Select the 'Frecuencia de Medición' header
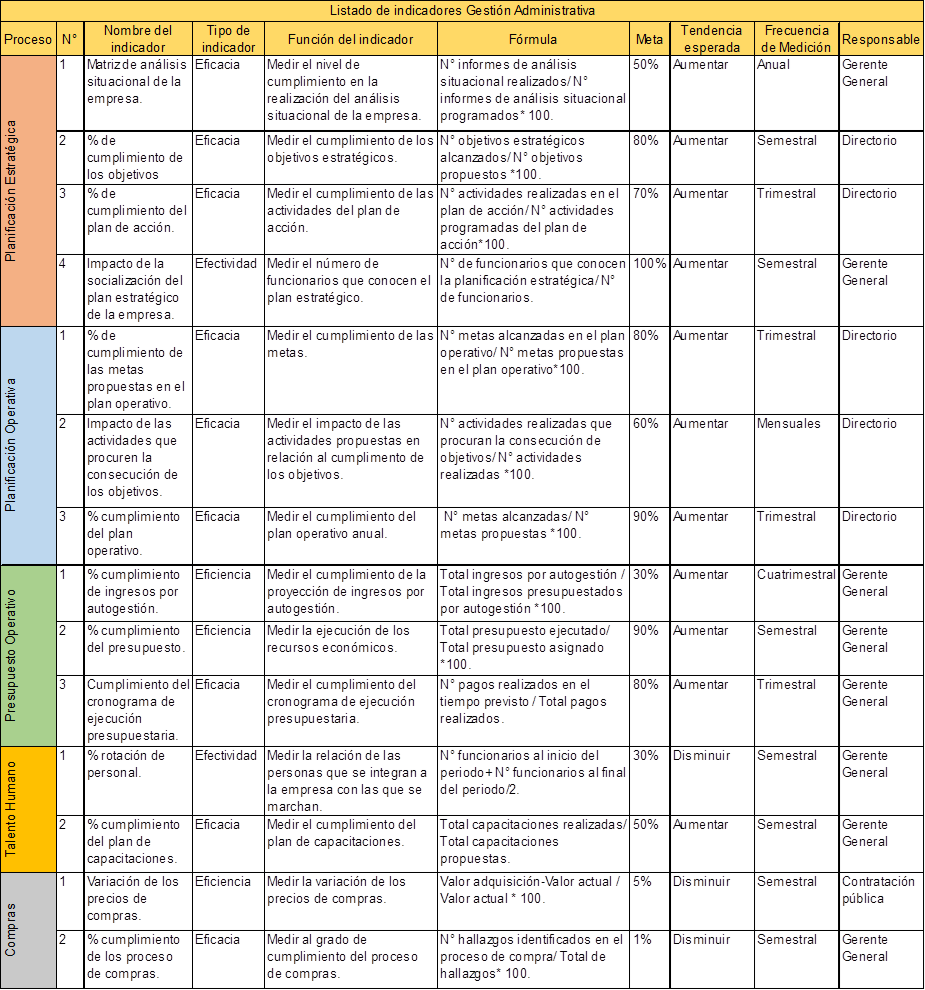This screenshot has height=990, width=925. point(796,39)
